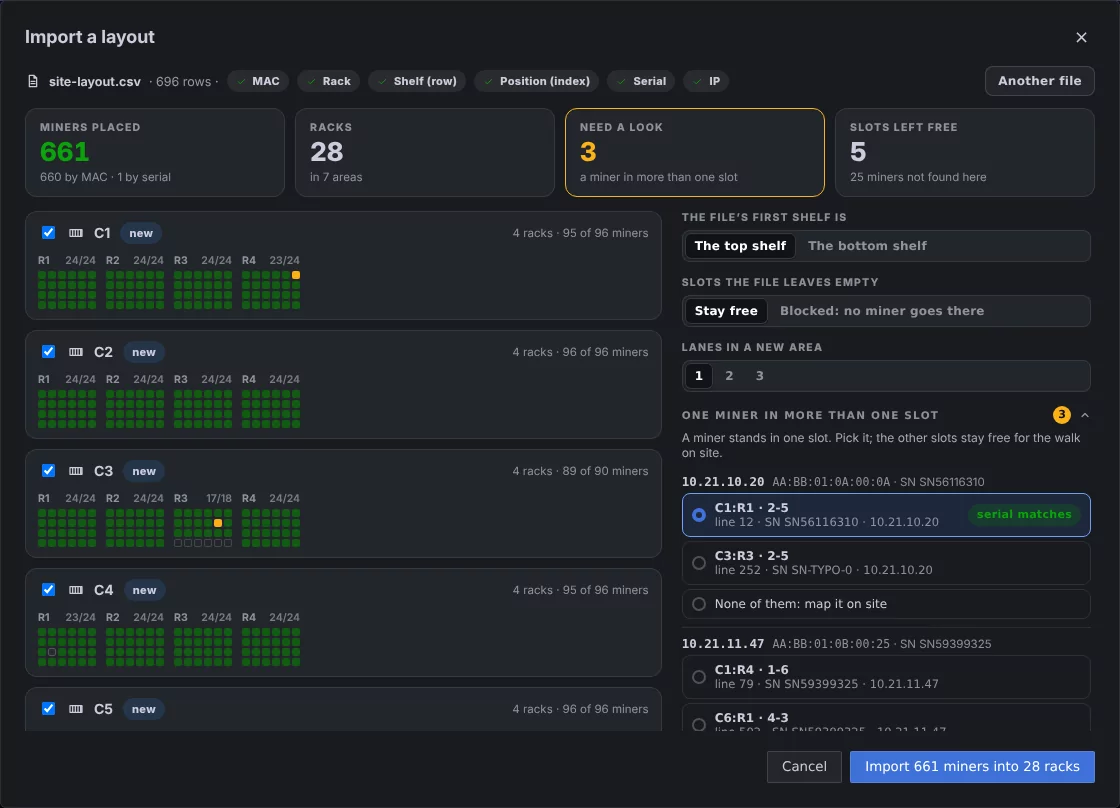The width and height of the screenshot is (1120, 808).
Task: Click the Cancel button
Action: pyautogui.click(x=804, y=767)
